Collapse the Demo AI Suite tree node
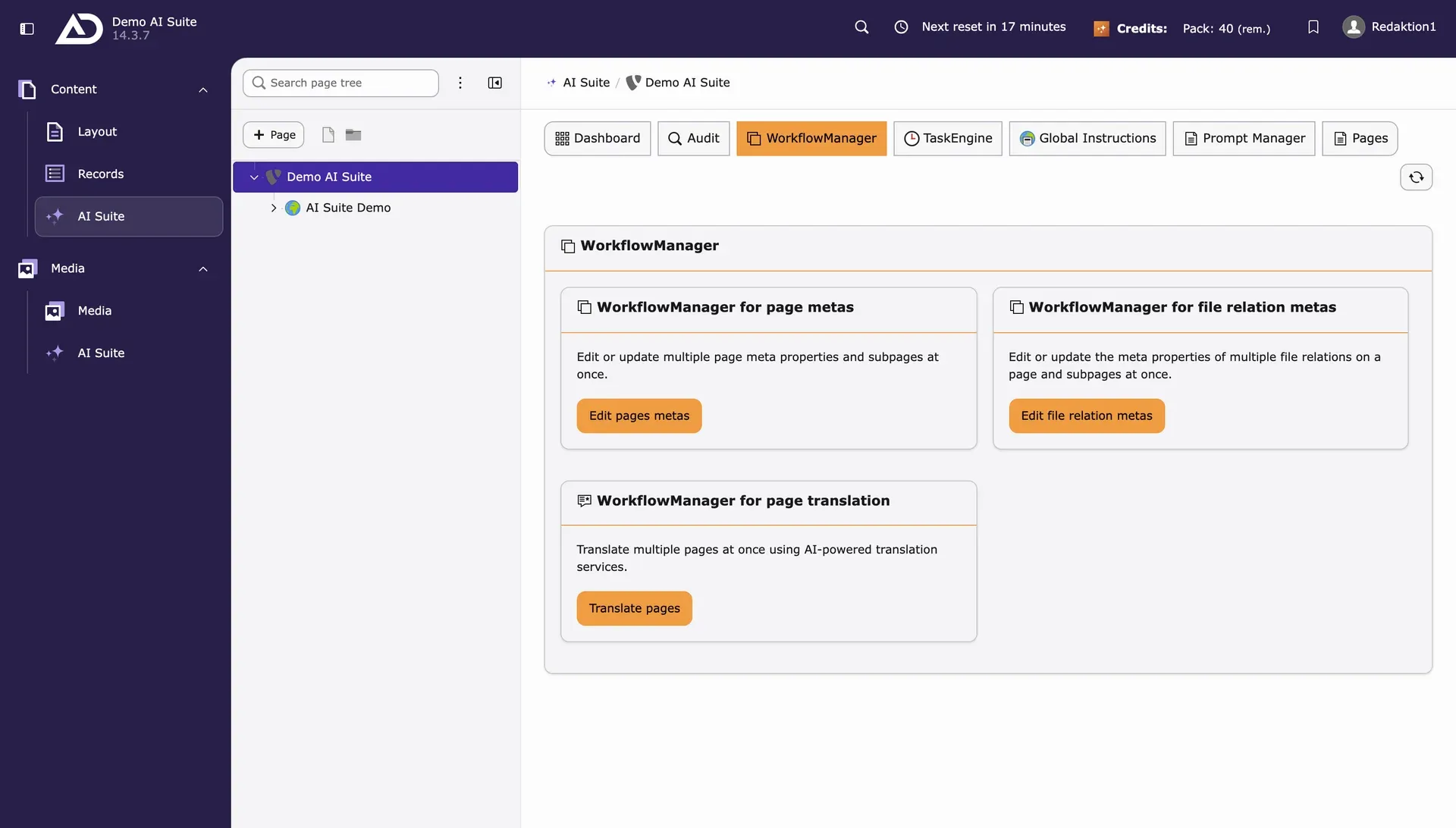This screenshot has width=1456, height=828. (254, 177)
